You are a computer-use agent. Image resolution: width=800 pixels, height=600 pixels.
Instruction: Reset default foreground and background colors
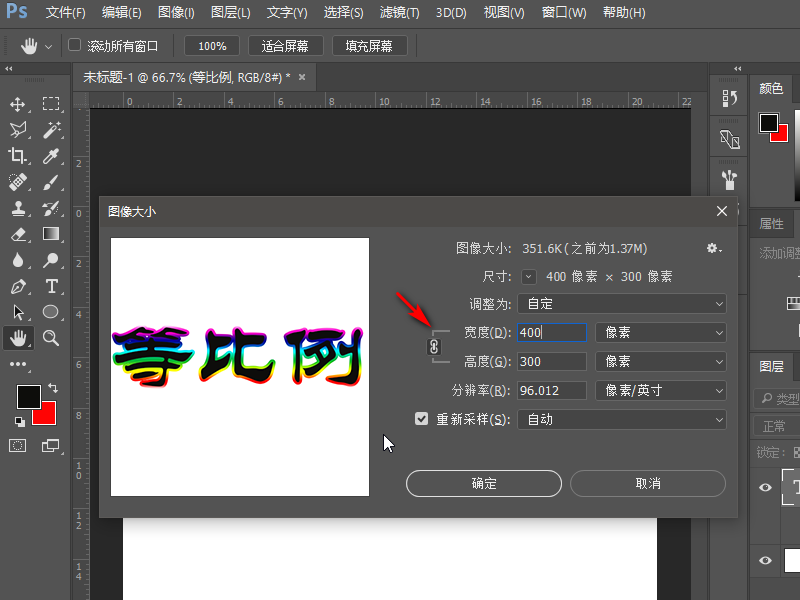19,421
